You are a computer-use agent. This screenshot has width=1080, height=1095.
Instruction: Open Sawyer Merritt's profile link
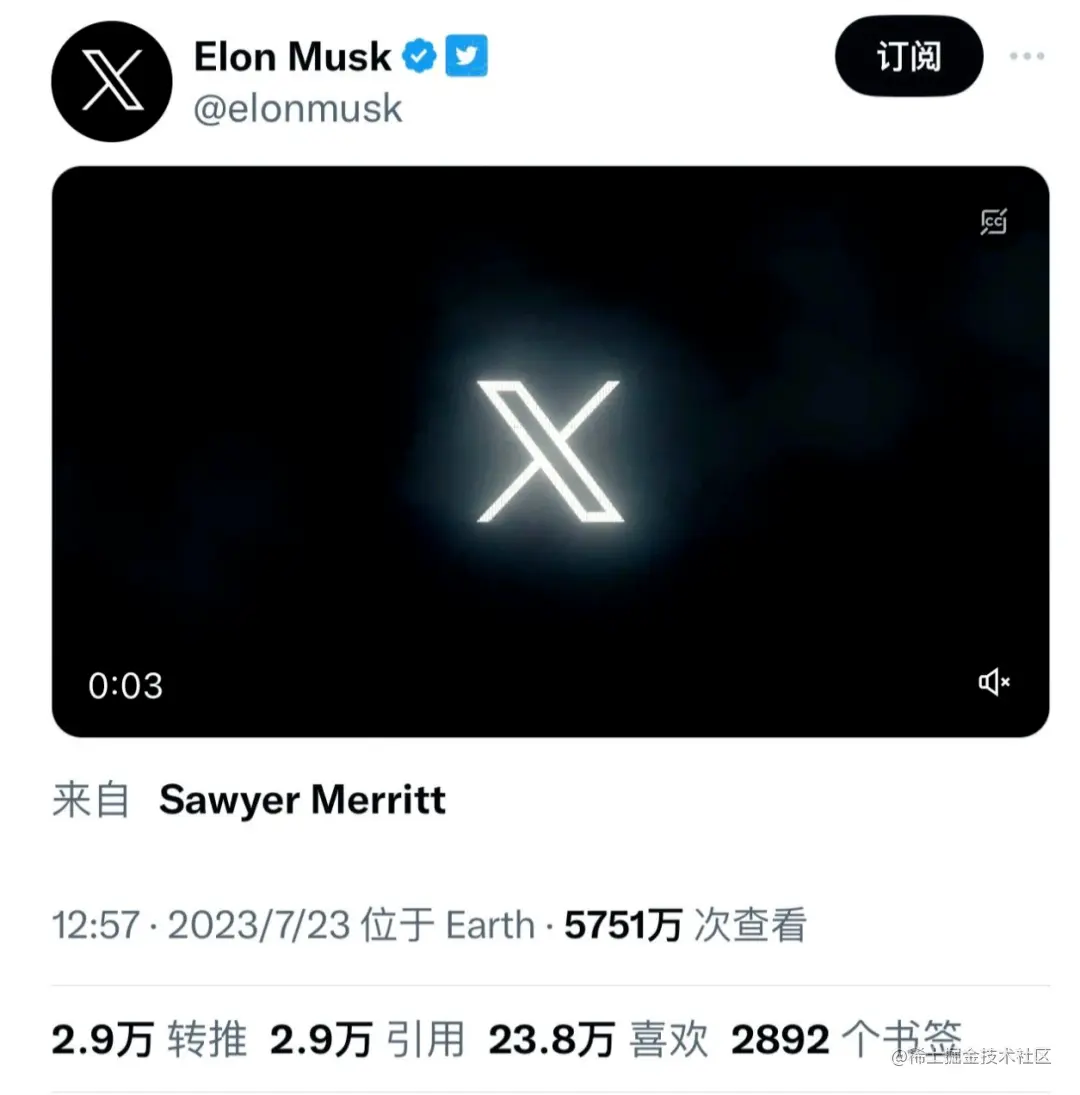[x=302, y=800]
